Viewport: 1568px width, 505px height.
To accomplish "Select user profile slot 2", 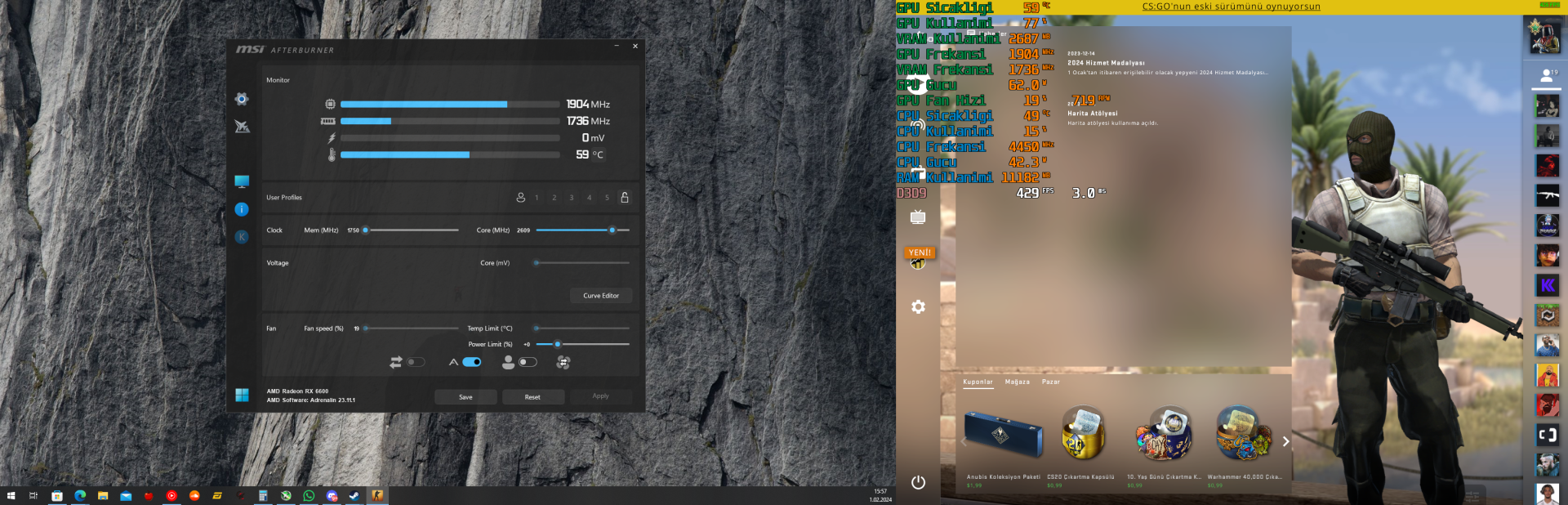I will tap(554, 198).
